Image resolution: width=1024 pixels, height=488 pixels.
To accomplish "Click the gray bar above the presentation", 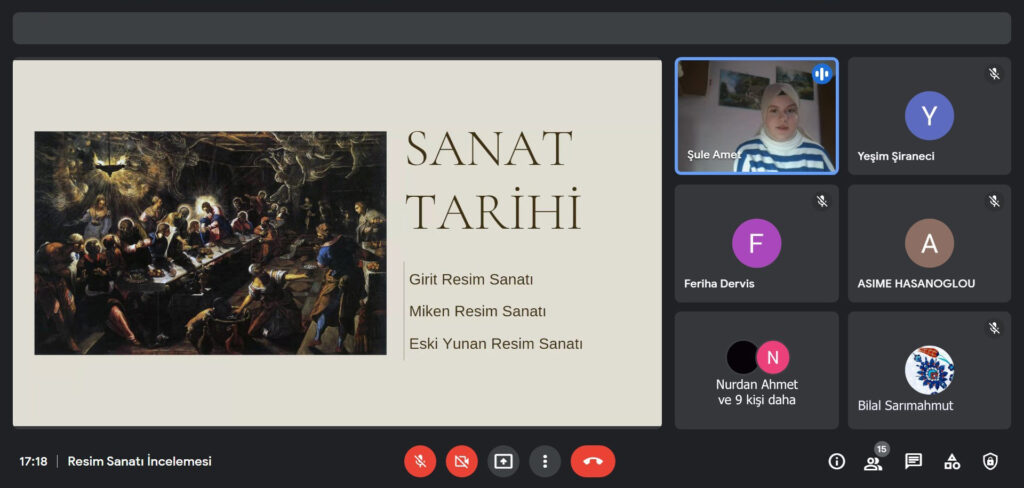I will tap(512, 28).
